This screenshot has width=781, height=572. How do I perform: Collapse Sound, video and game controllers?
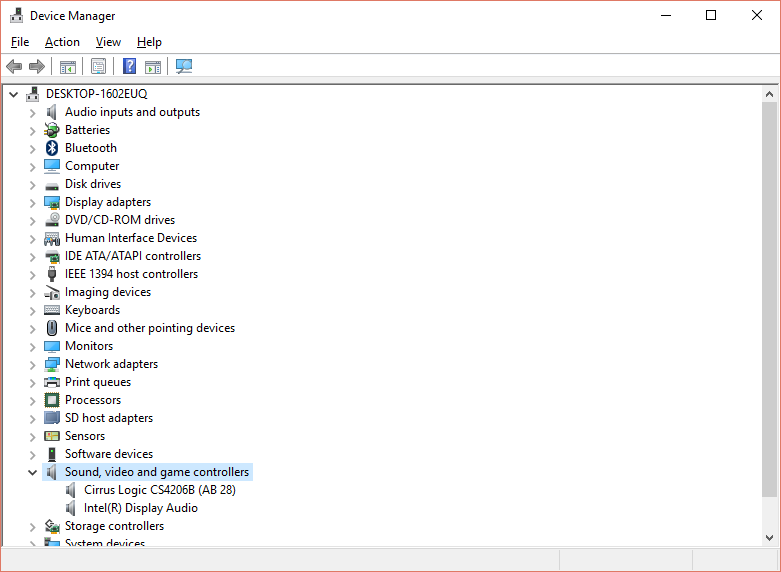(32, 472)
